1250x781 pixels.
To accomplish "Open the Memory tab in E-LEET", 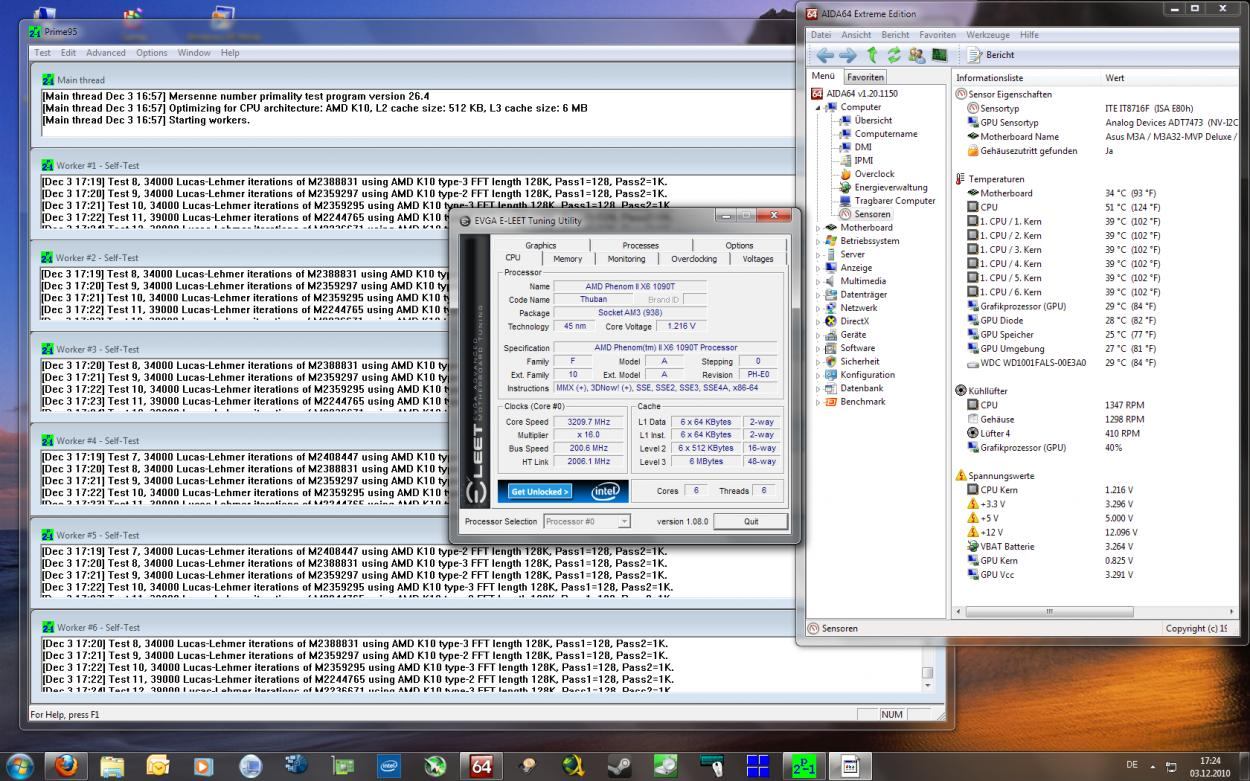I will point(567,259).
